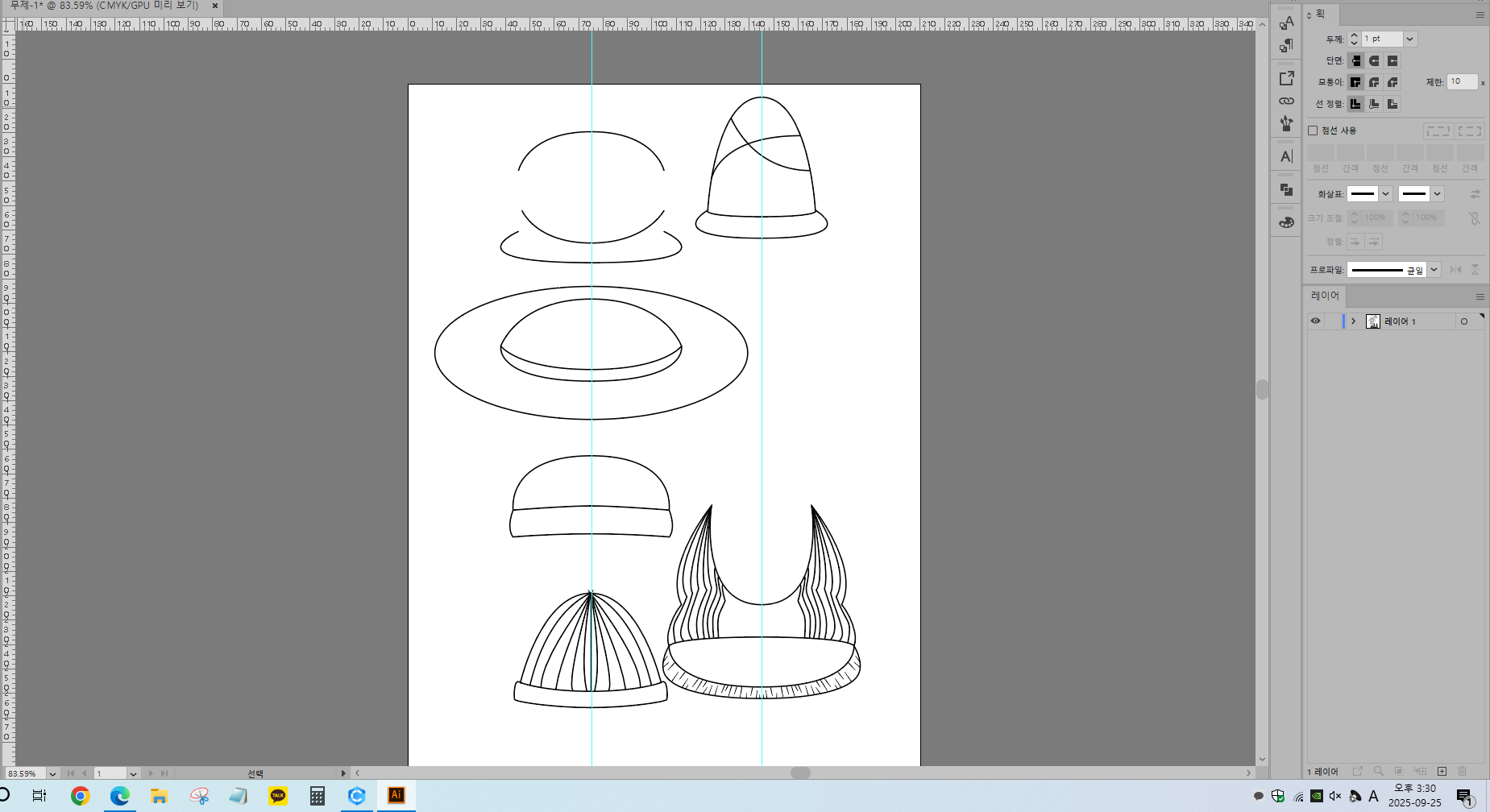Click the create new layer icon

click(x=1442, y=772)
